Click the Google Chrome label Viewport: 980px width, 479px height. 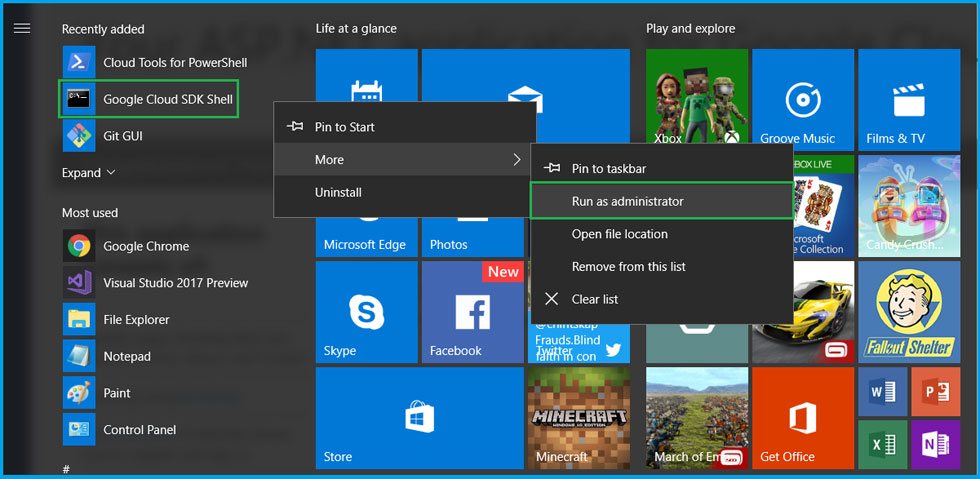[146, 246]
